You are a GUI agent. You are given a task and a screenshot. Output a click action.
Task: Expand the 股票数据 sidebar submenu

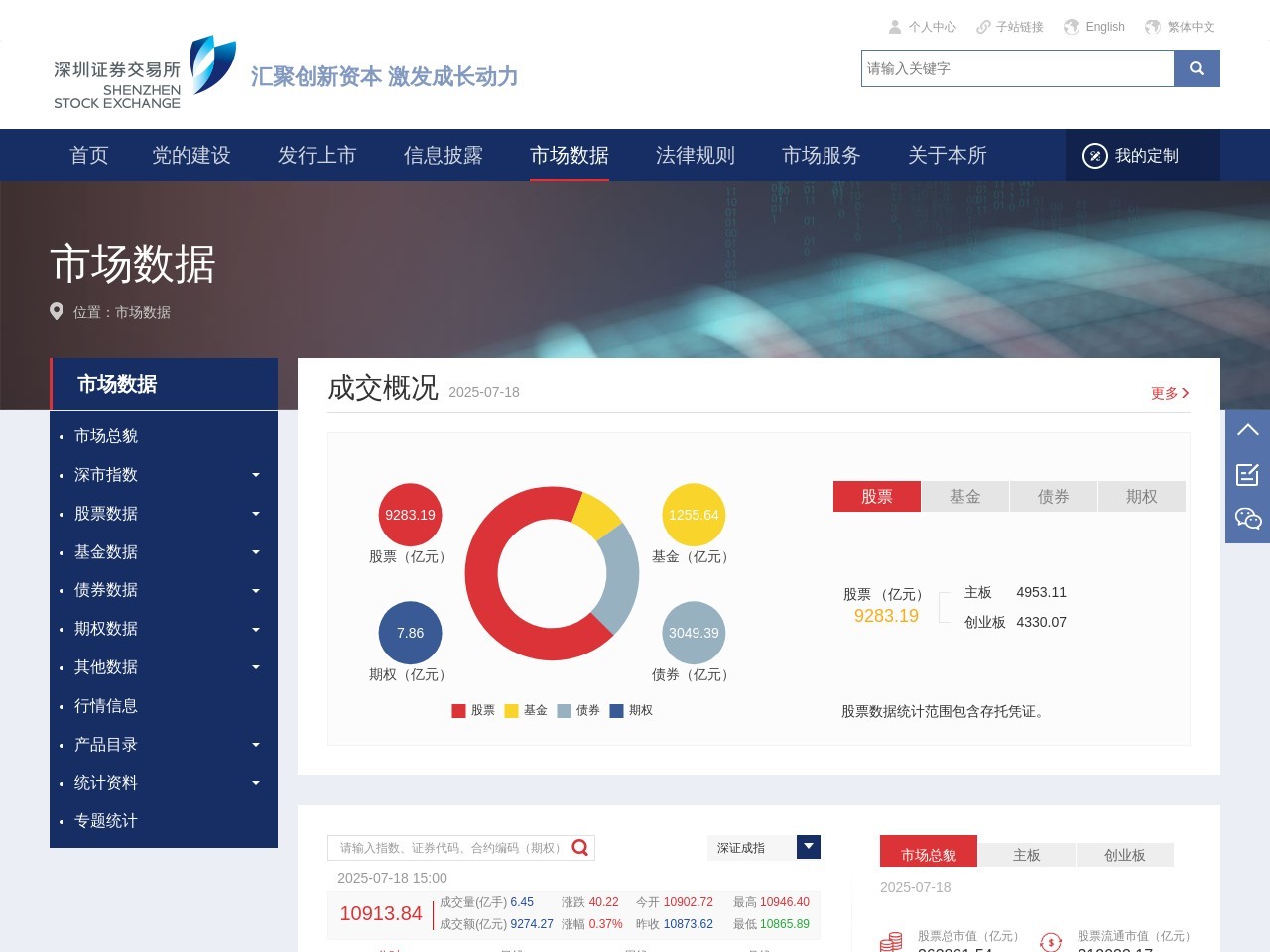pos(256,514)
